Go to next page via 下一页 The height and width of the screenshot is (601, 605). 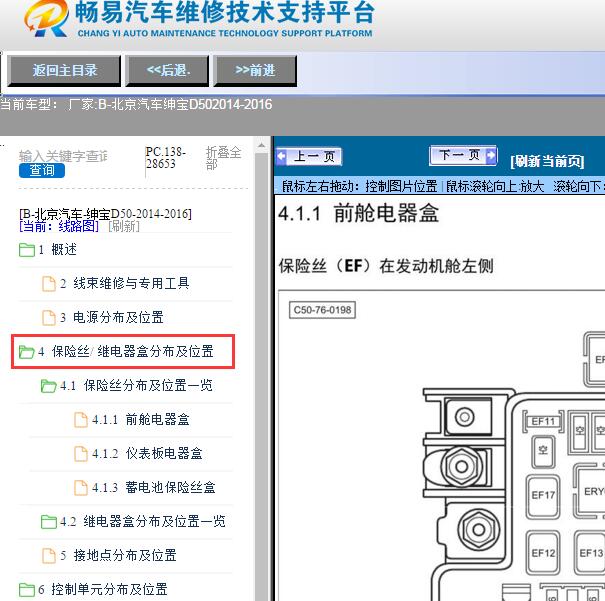pos(463,155)
